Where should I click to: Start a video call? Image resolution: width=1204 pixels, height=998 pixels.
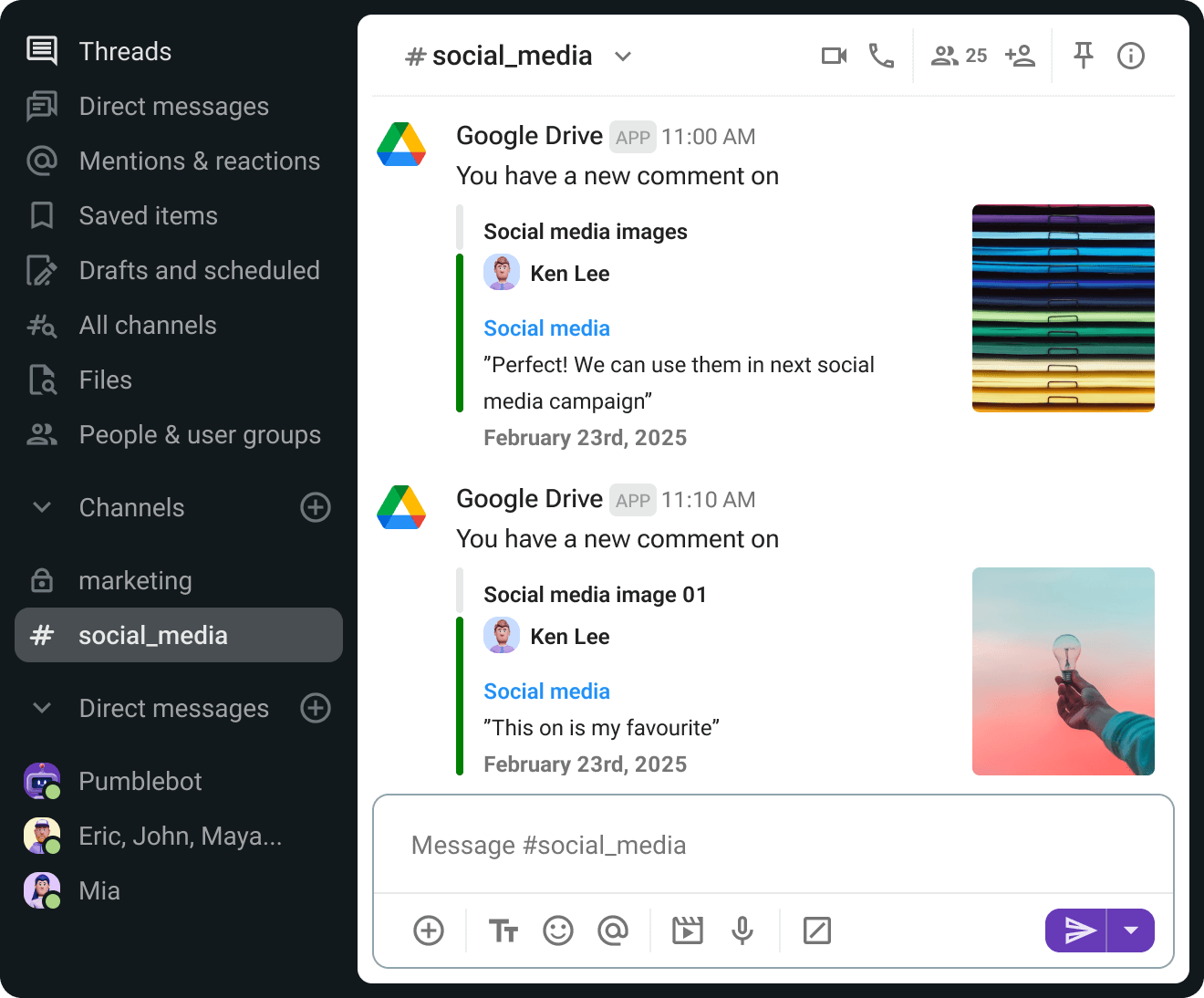pyautogui.click(x=834, y=56)
